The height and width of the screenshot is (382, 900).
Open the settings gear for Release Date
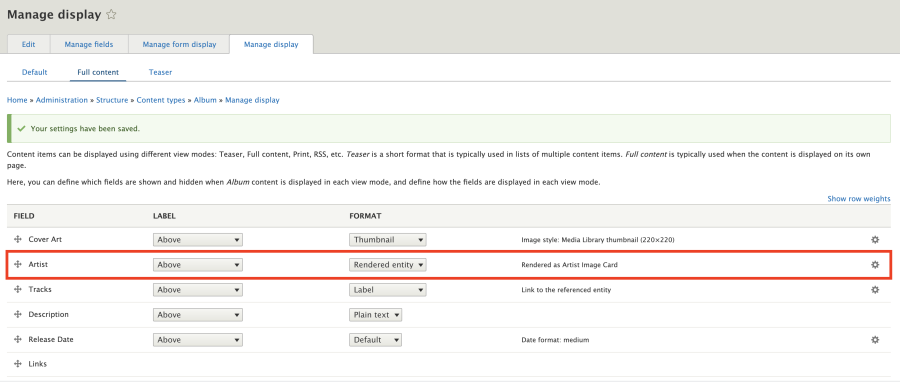click(875, 340)
